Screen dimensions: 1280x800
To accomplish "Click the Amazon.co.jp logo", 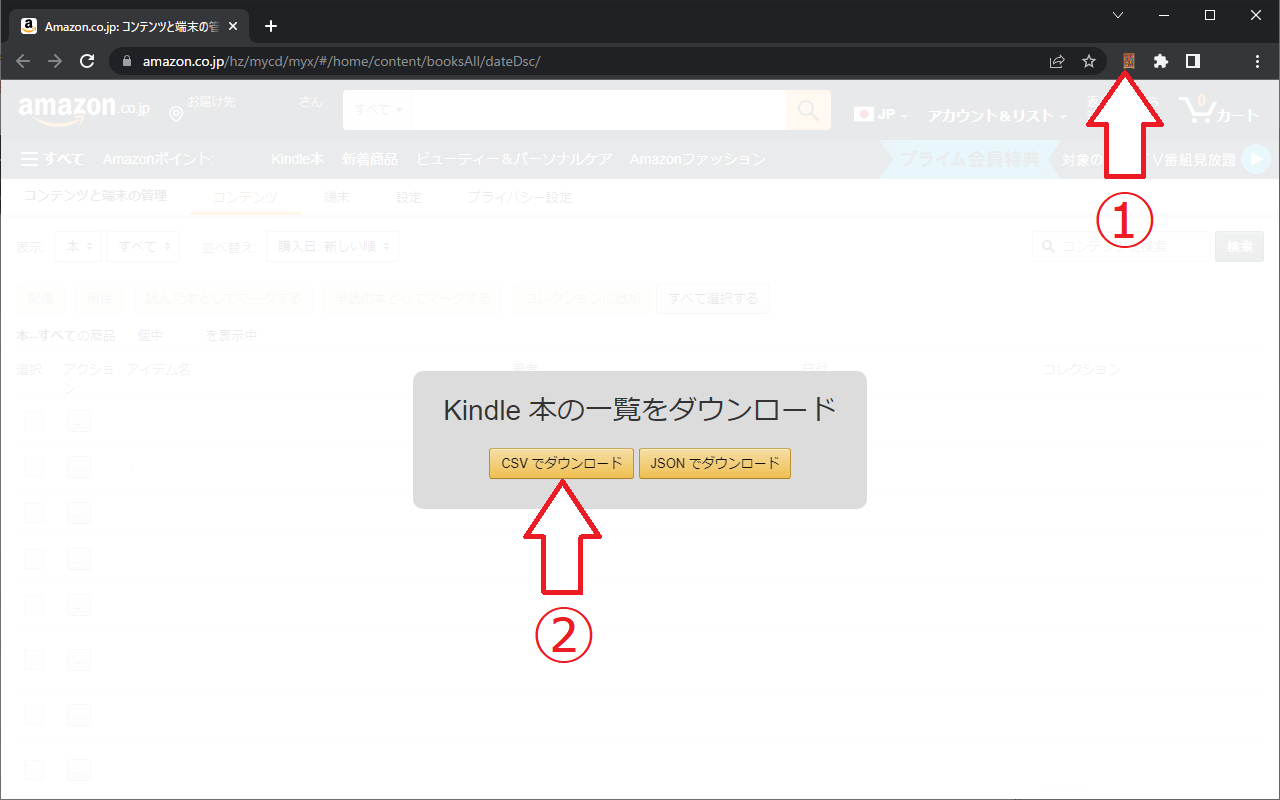I will (84, 109).
